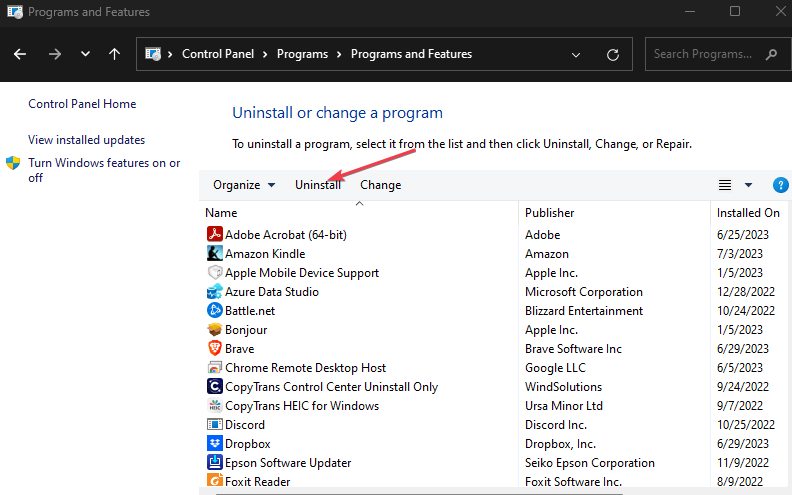Viewport: 792px width, 495px height.
Task: Expand the view options dropdown arrow
Action: [749, 185]
